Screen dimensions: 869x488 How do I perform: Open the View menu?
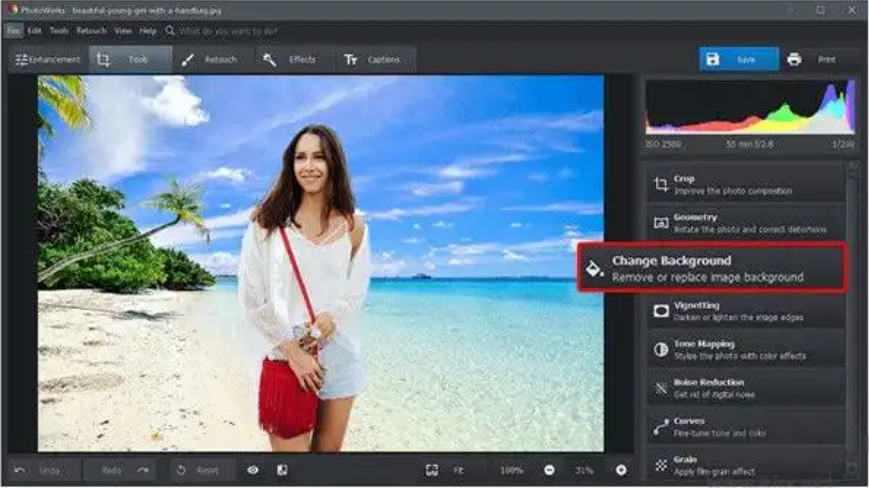[x=123, y=31]
